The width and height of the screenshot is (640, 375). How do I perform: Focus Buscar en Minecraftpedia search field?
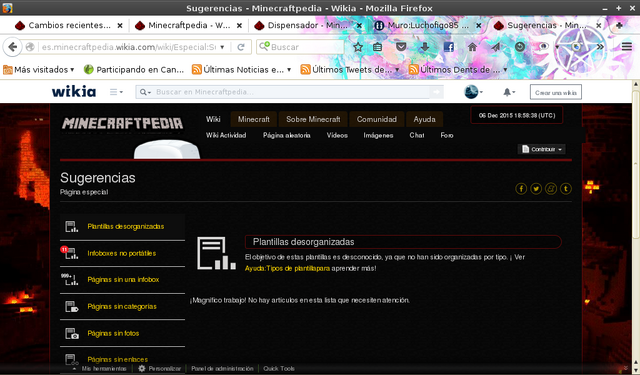click(x=290, y=92)
